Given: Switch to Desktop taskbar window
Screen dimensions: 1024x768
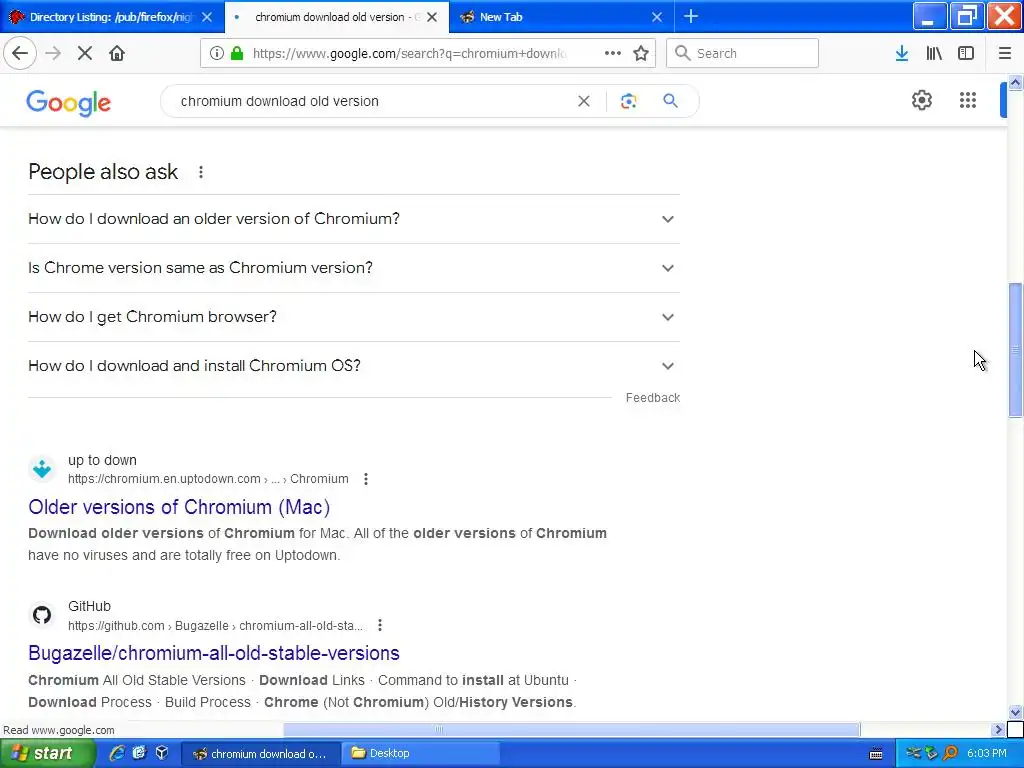Looking at the screenshot, I should pyautogui.click(x=423, y=753).
